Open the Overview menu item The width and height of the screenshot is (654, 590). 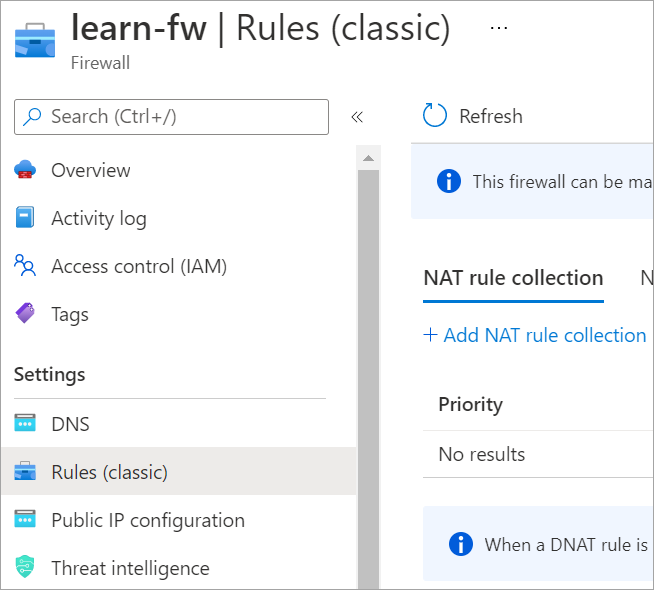click(91, 171)
